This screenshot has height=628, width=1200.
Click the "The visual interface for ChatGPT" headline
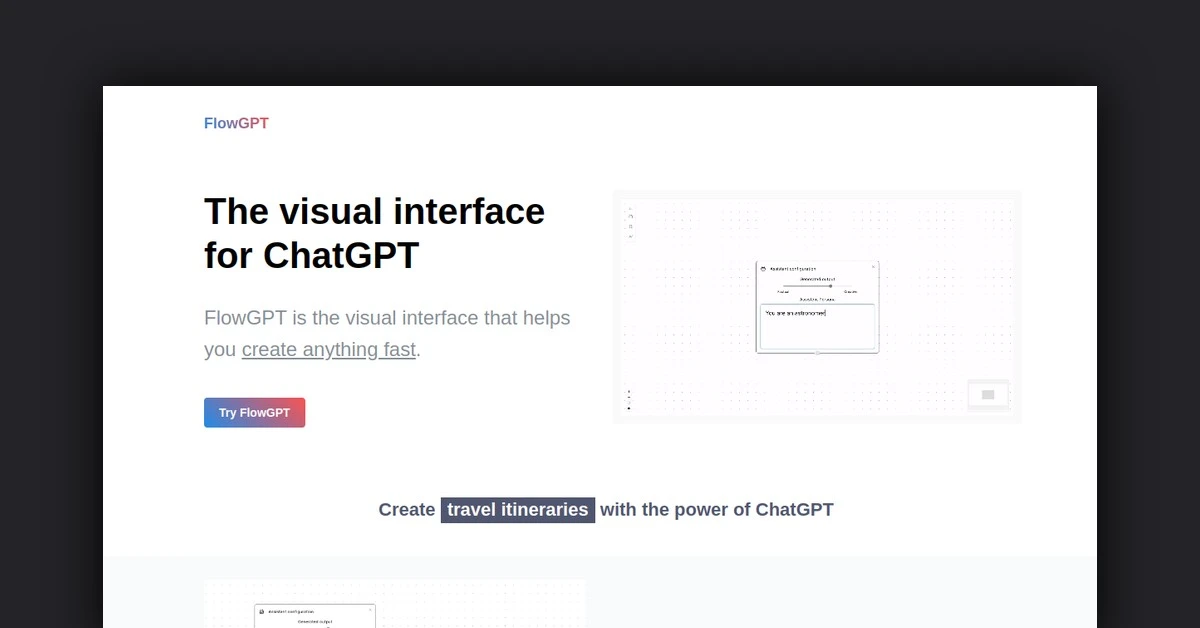pyautogui.click(x=374, y=233)
